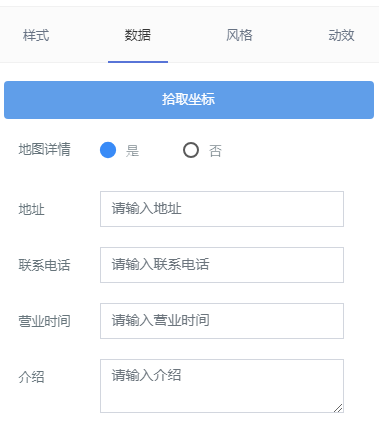This screenshot has height=437, width=379.
Task: Select the 风格 tab
Action: tap(239, 35)
